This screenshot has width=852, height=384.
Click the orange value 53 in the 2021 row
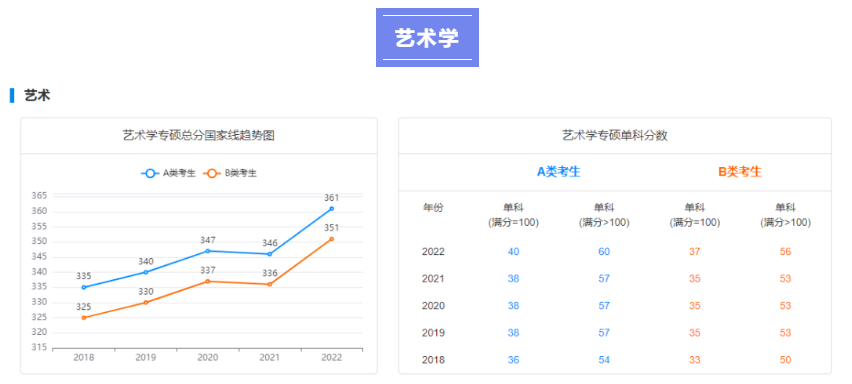(785, 279)
